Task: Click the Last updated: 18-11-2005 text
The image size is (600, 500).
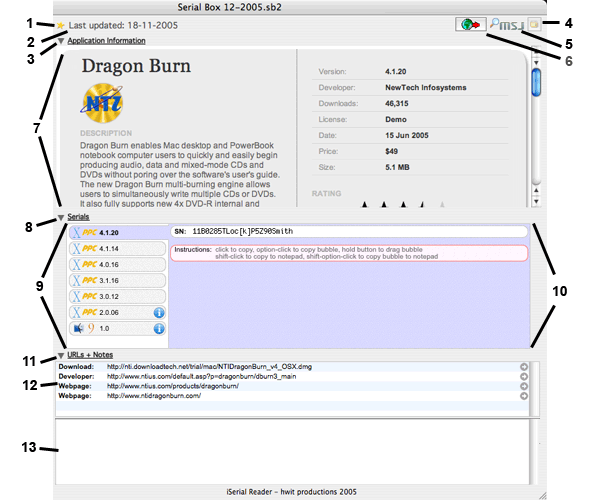Action: [123, 25]
